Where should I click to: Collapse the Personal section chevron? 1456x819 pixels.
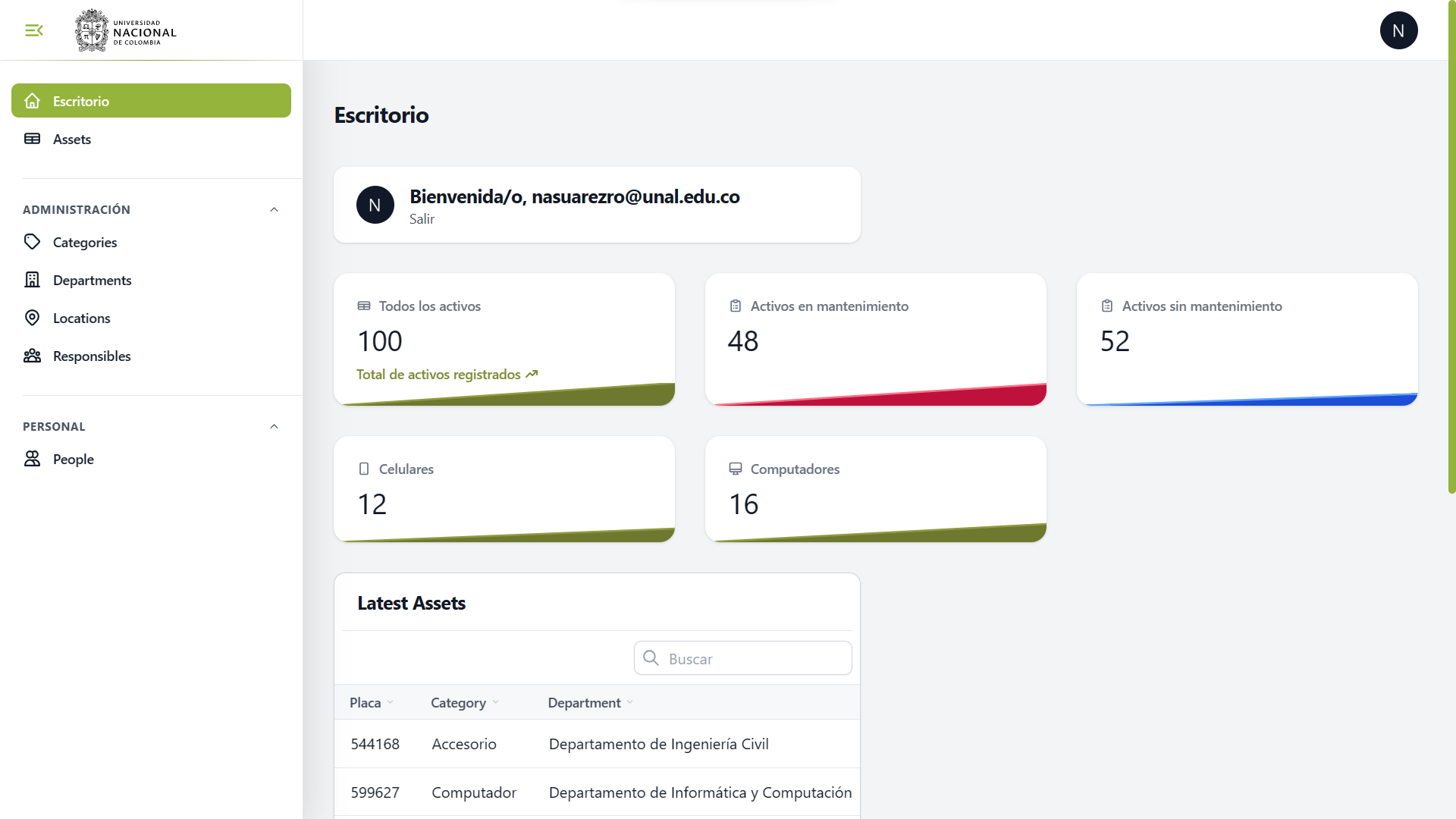tap(275, 426)
